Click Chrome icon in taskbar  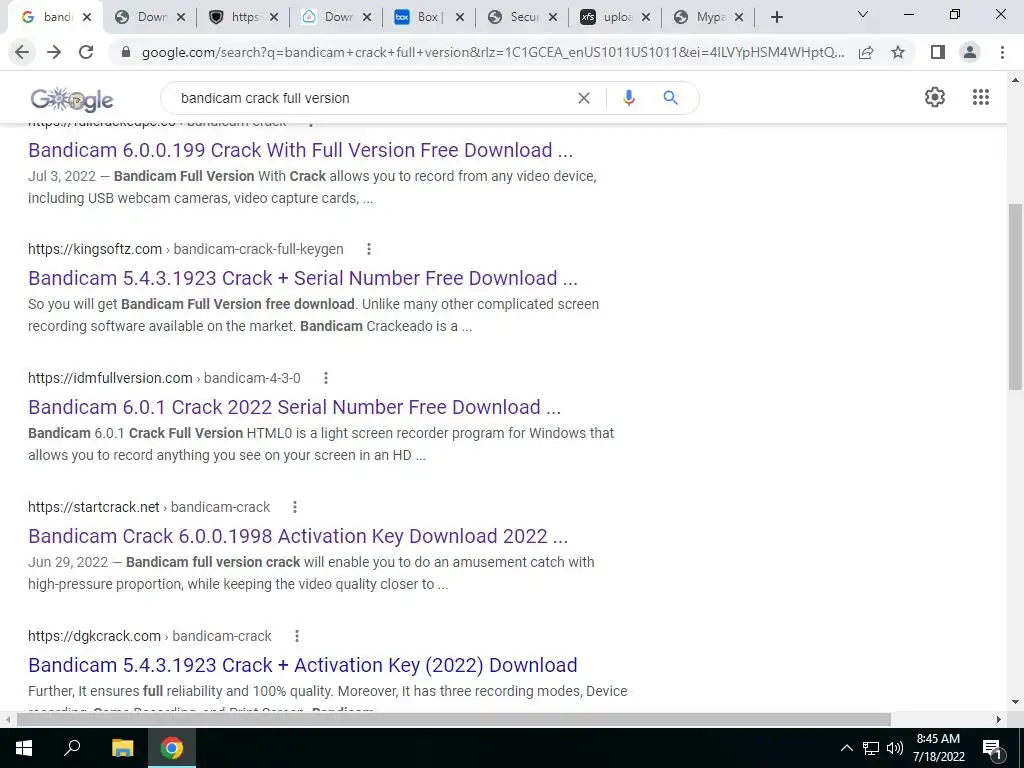172,748
